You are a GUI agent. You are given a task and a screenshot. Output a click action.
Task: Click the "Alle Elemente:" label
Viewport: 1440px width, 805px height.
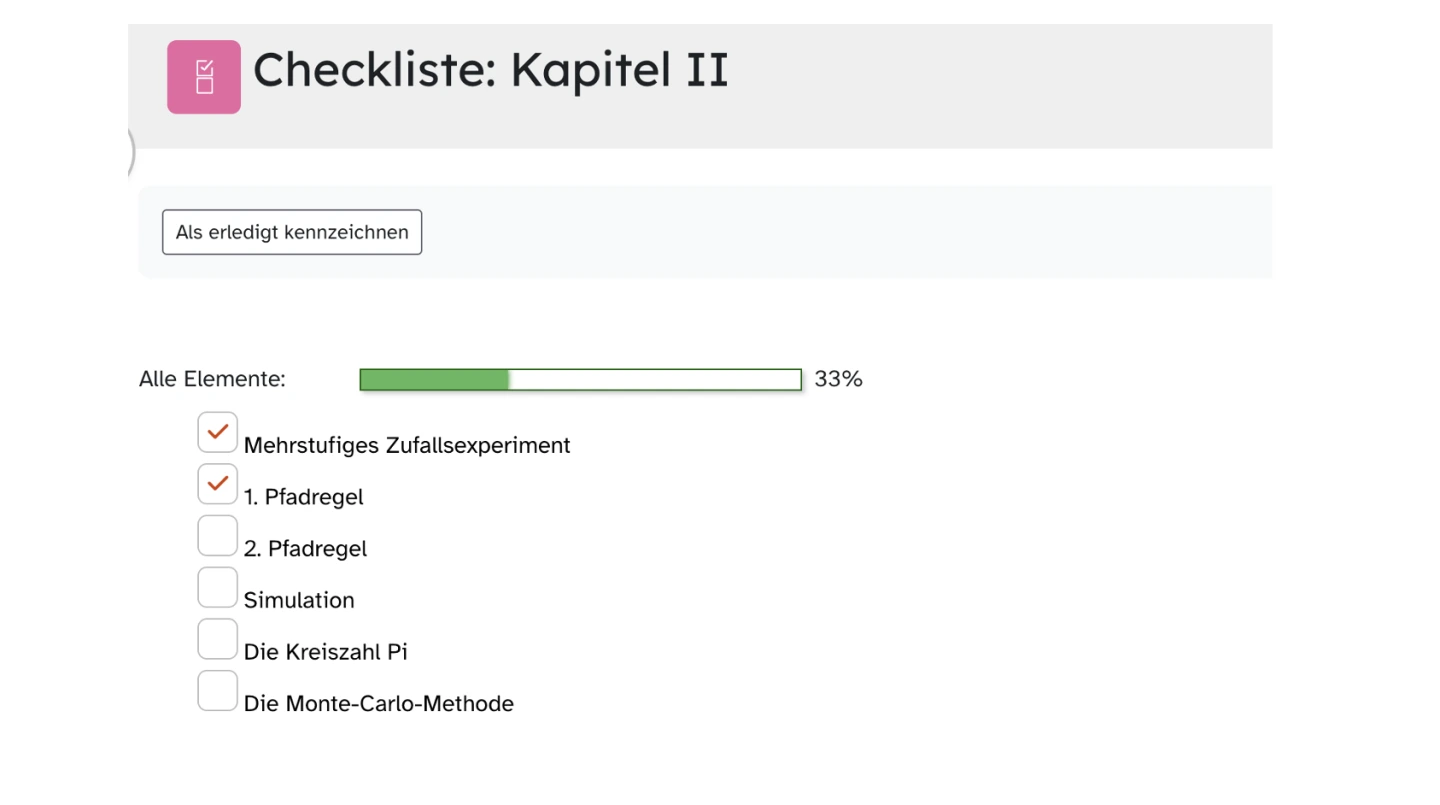pyautogui.click(x=212, y=379)
